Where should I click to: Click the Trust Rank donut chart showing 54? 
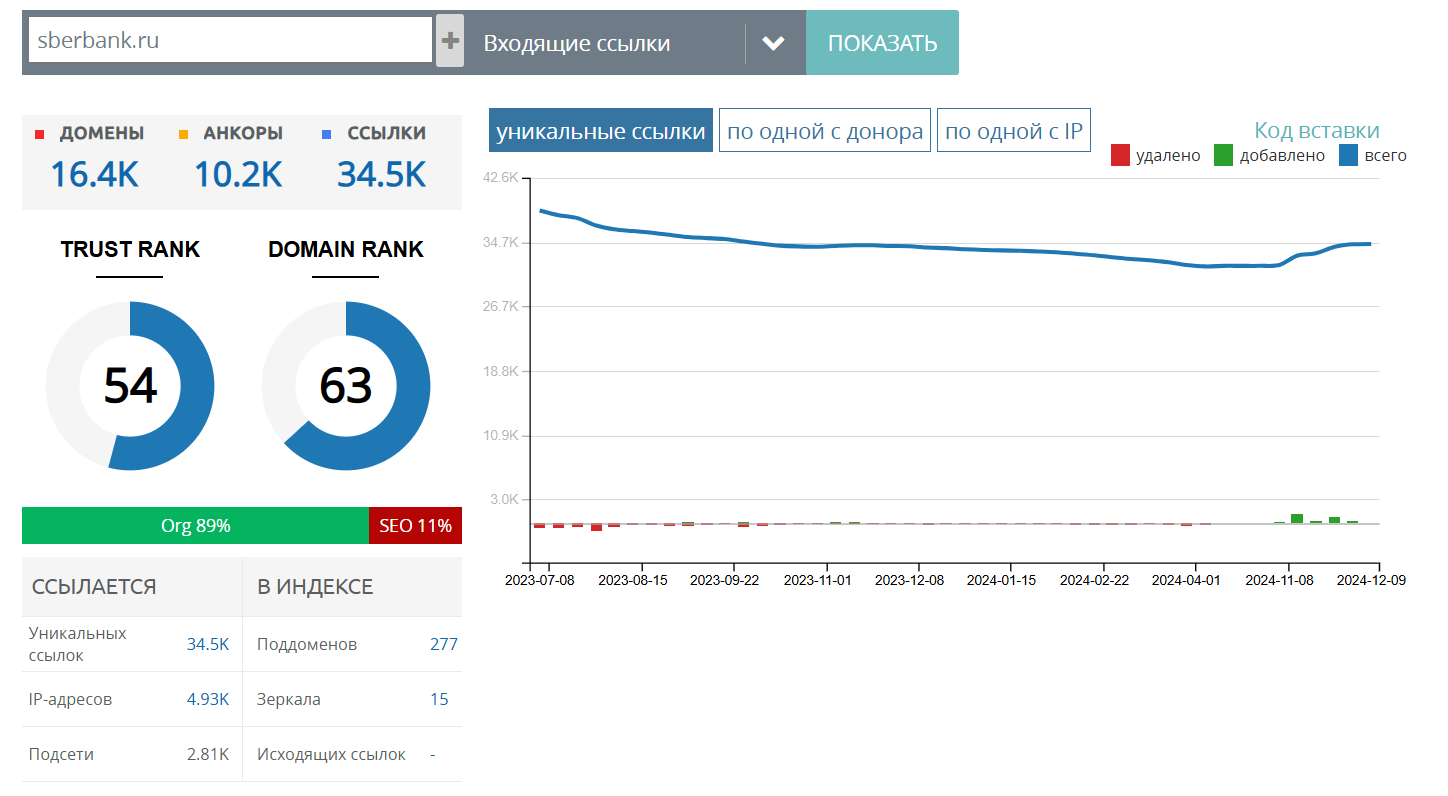[130, 386]
